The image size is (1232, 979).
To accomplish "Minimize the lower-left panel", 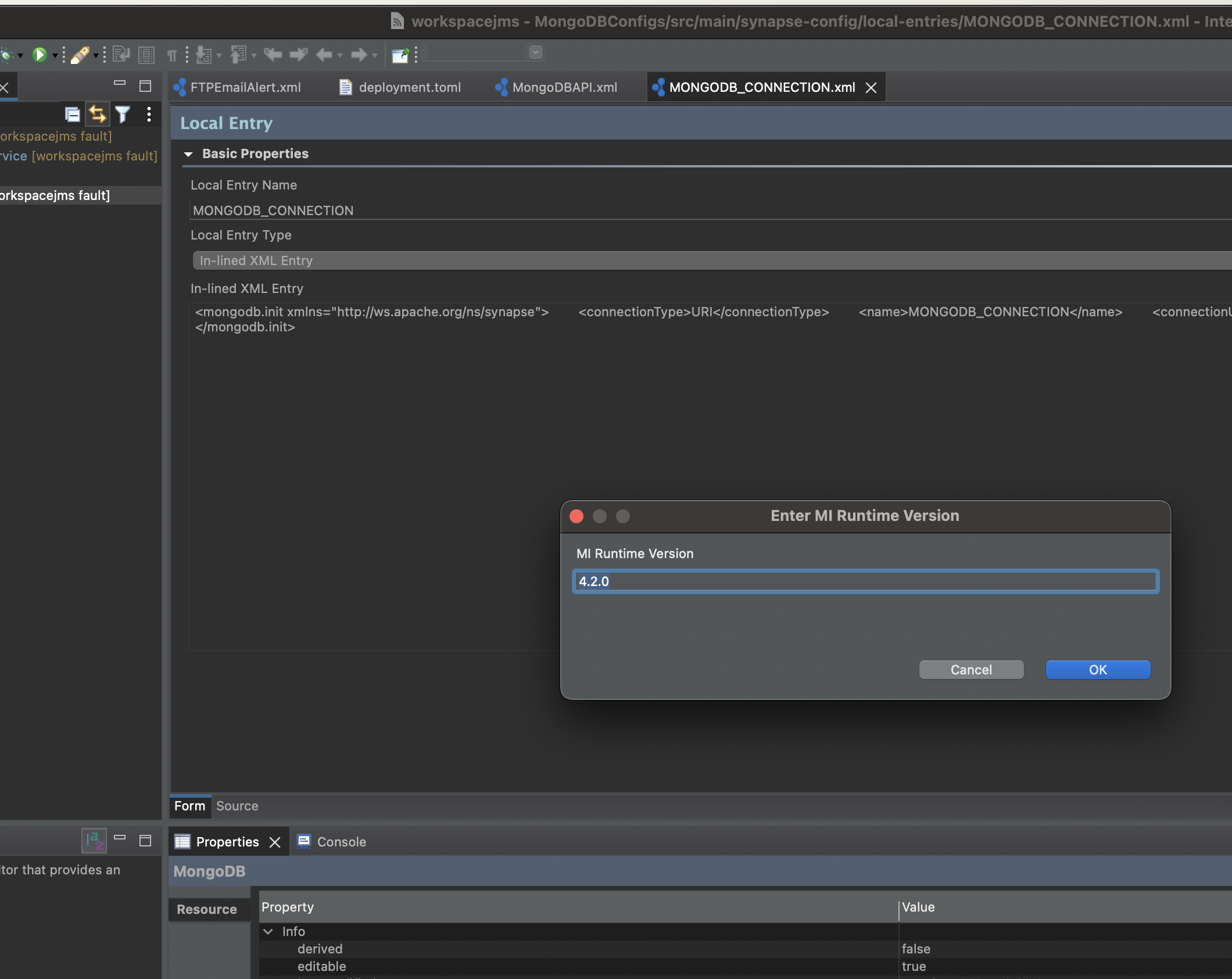I will click(x=120, y=838).
